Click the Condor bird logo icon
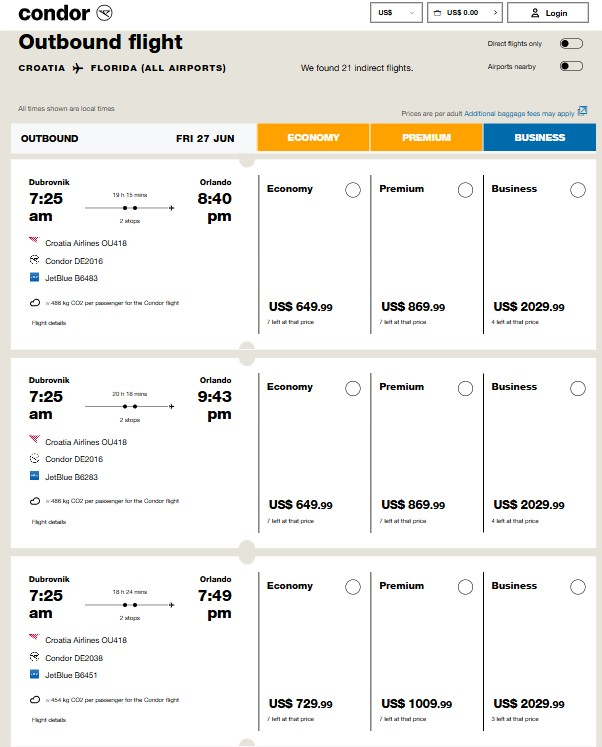This screenshot has height=747, width=602. (x=104, y=13)
